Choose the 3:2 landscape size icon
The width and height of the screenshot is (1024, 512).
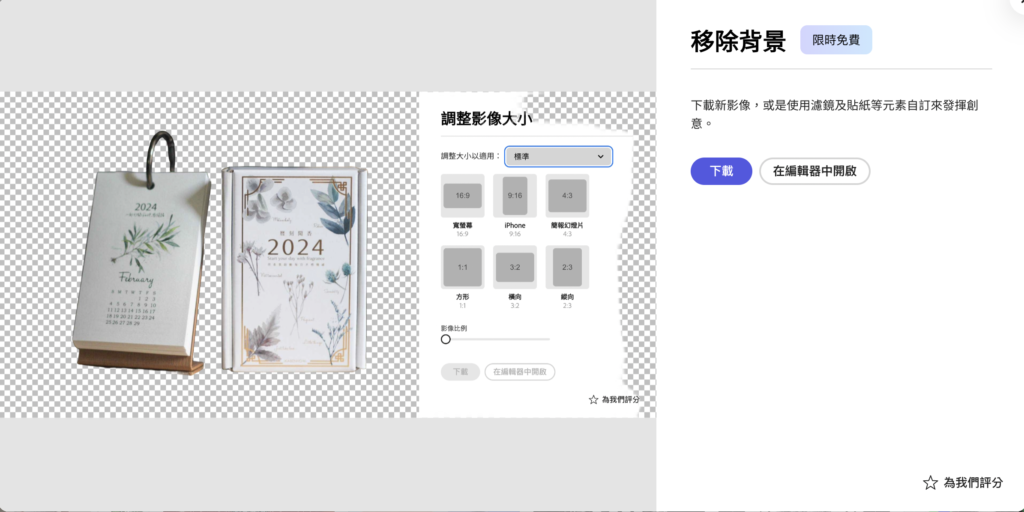tap(514, 267)
